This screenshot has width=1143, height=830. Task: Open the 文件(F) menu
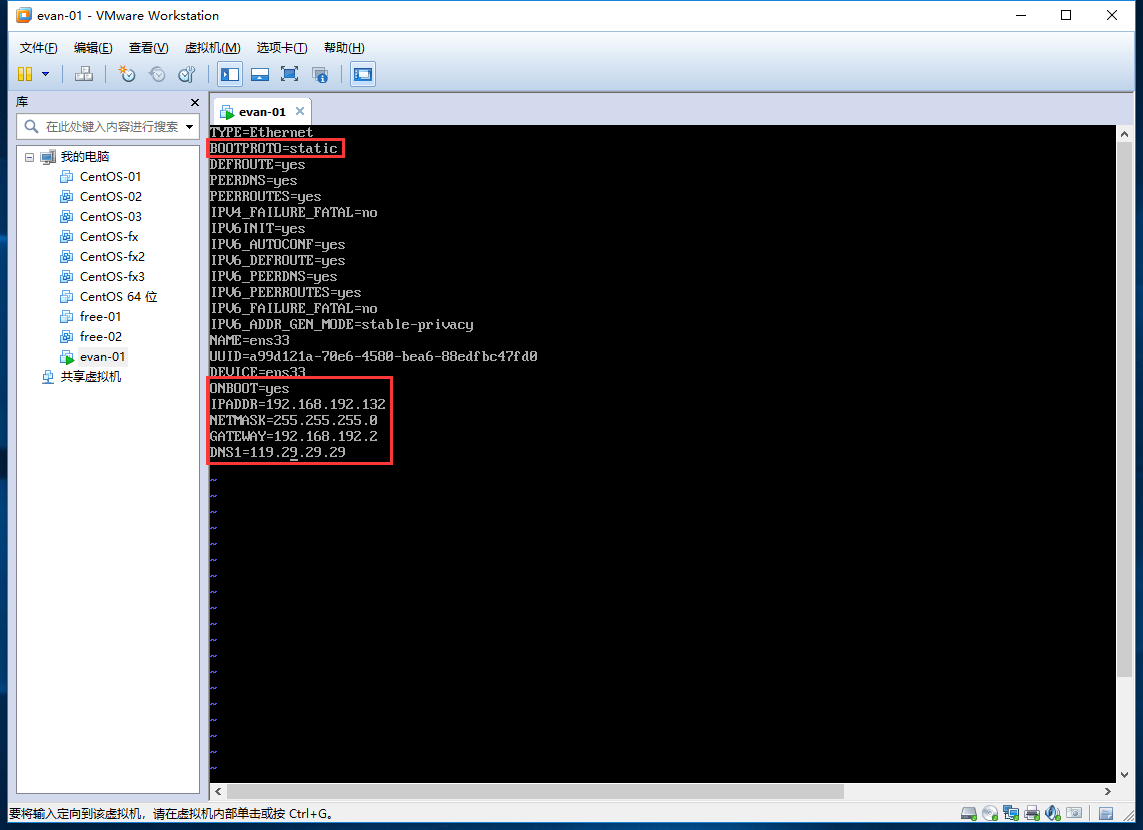[x=39, y=48]
